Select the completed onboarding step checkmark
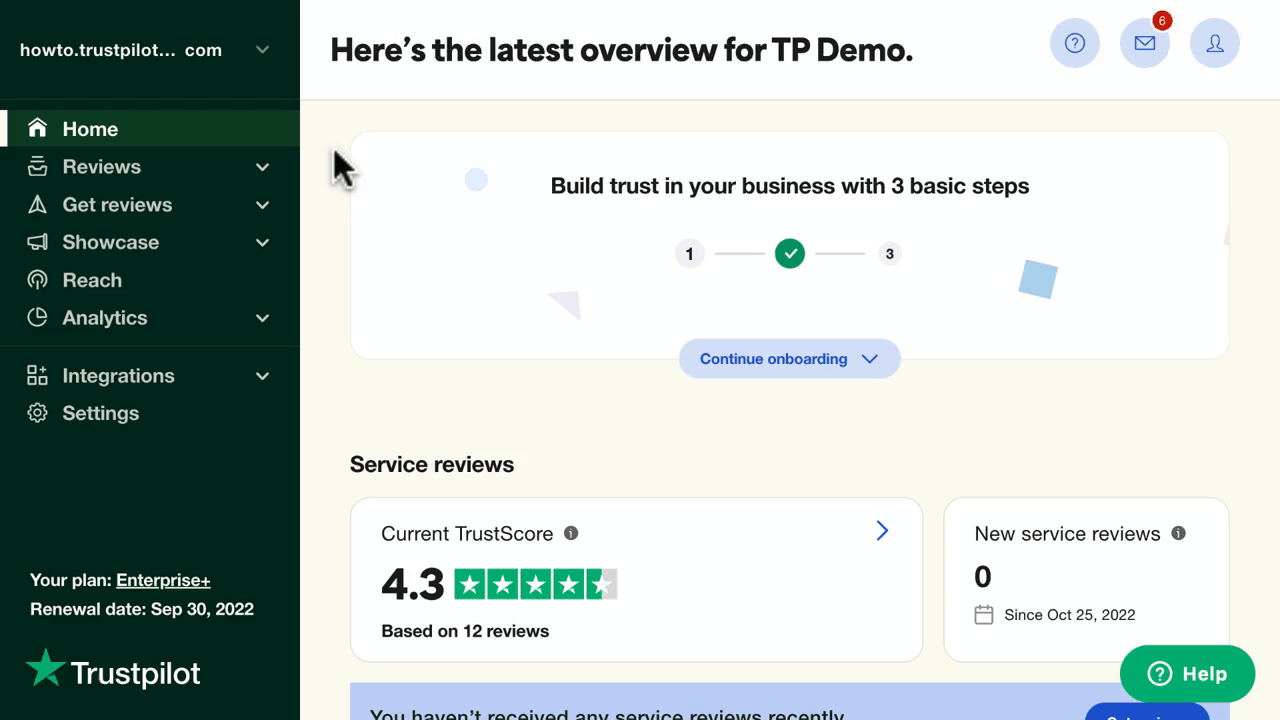The image size is (1280, 720). (x=790, y=254)
